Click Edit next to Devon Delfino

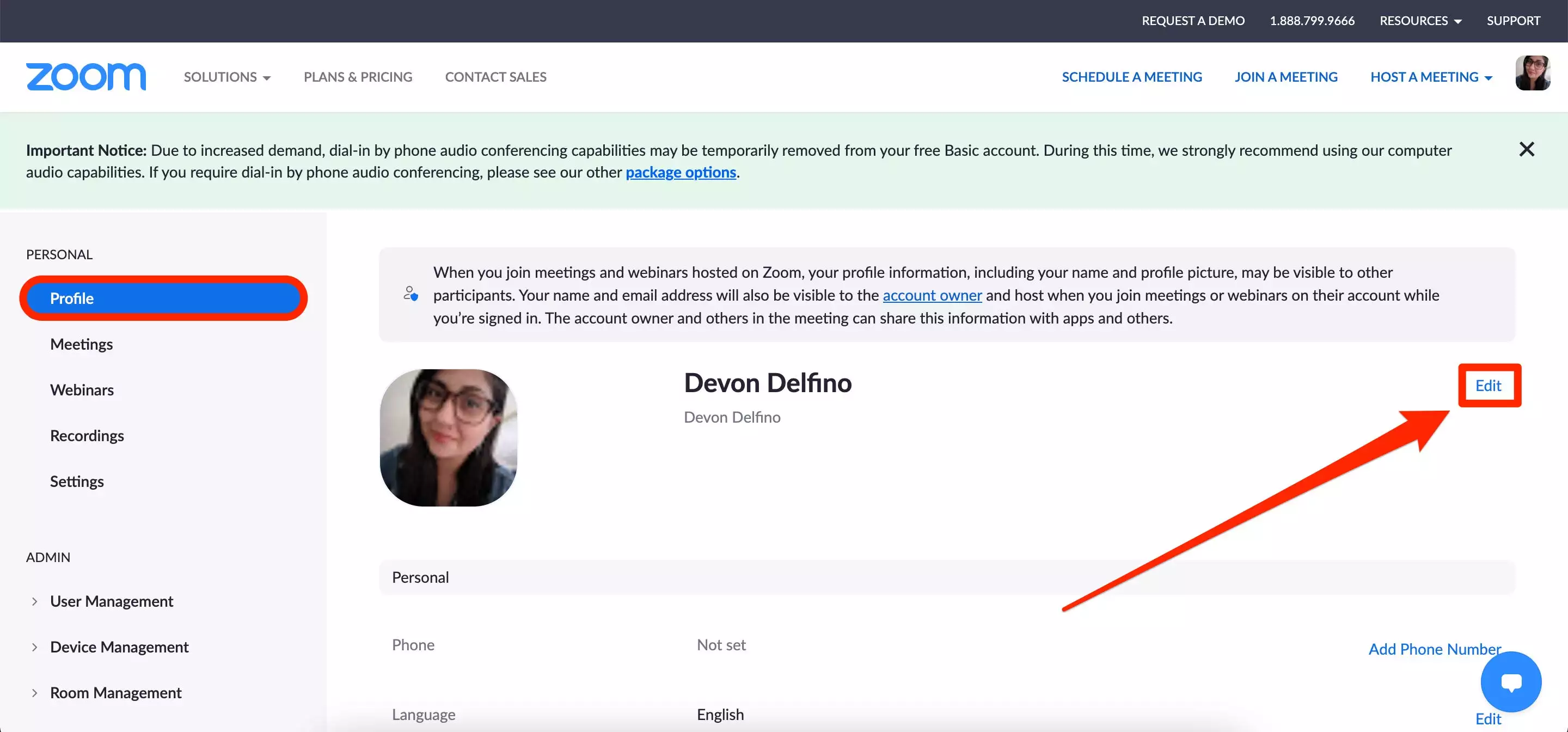[x=1489, y=386]
